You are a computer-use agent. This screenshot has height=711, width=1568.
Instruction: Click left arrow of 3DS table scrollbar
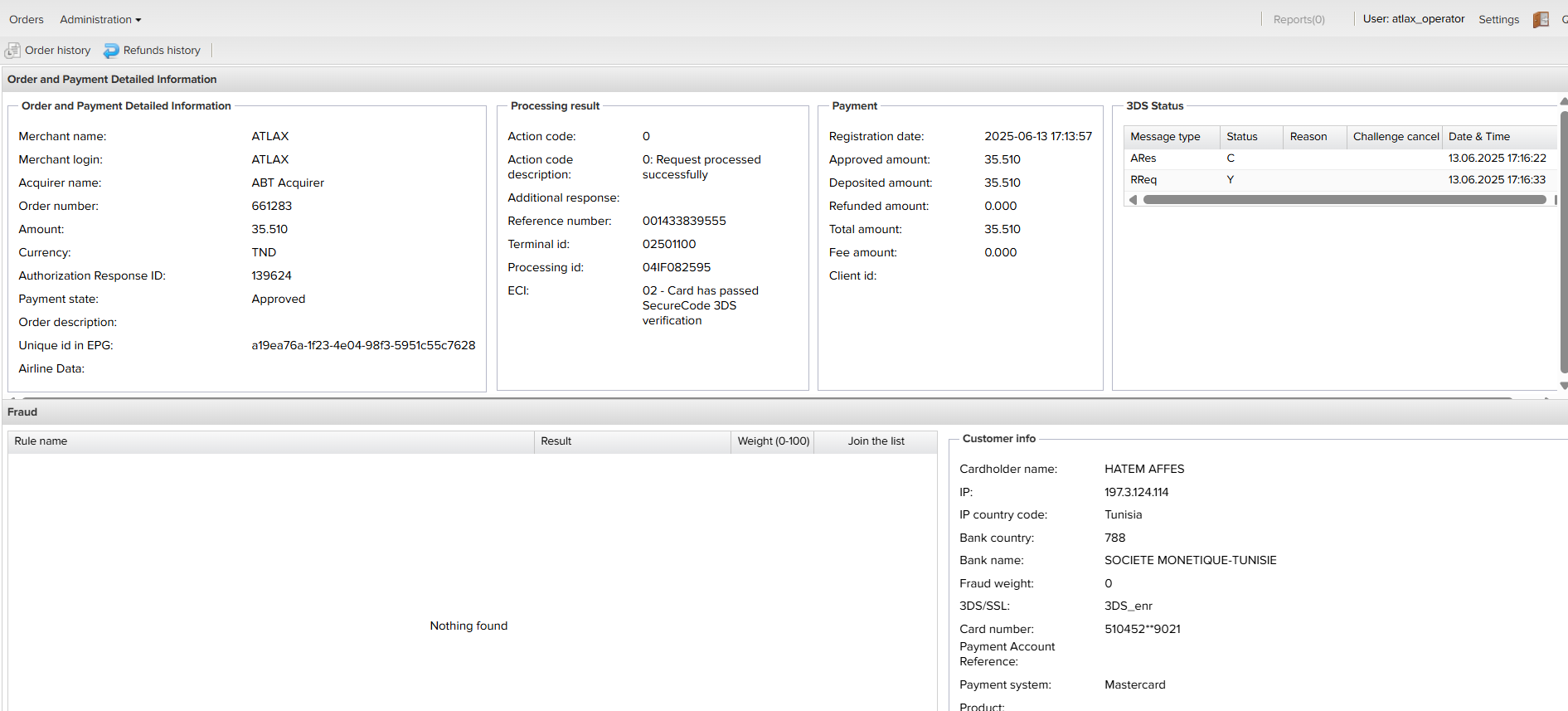1133,200
